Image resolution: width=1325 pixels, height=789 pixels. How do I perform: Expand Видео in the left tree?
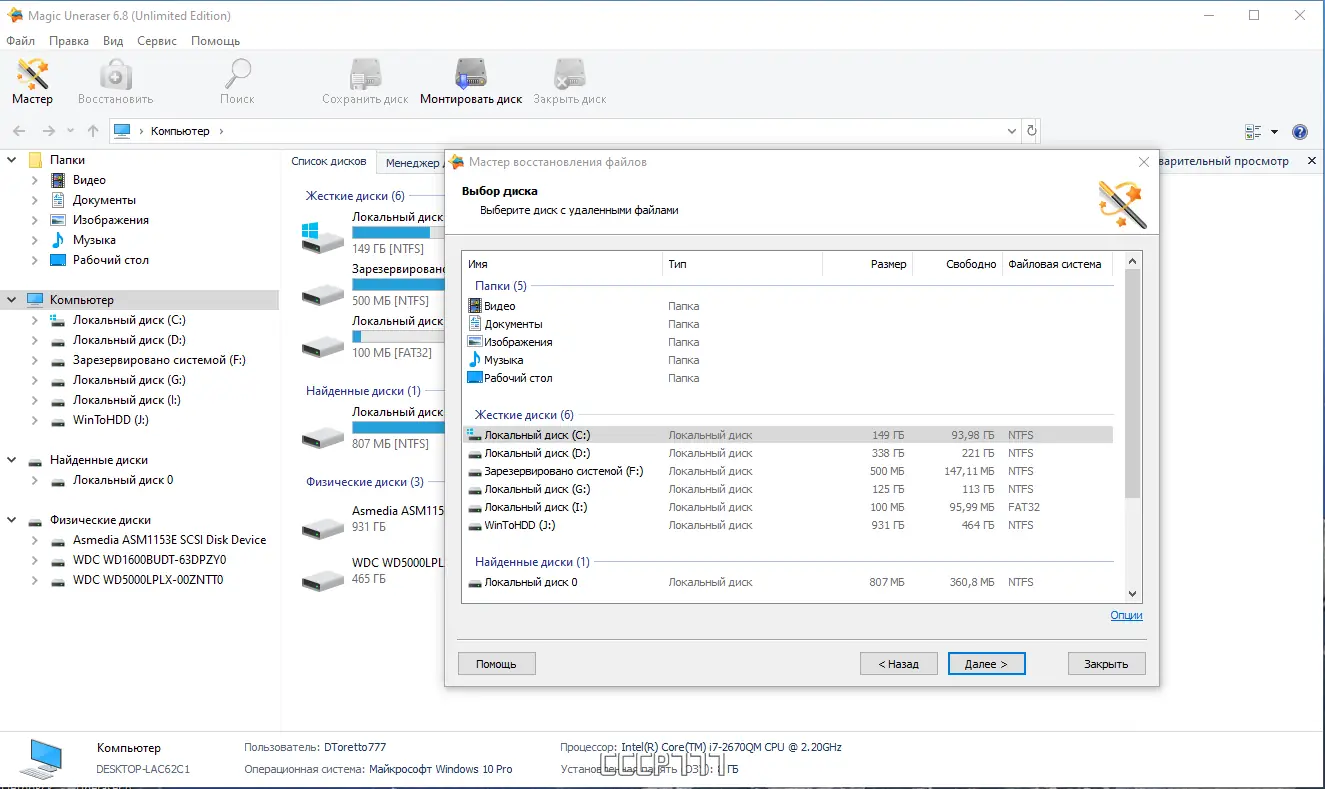click(35, 180)
